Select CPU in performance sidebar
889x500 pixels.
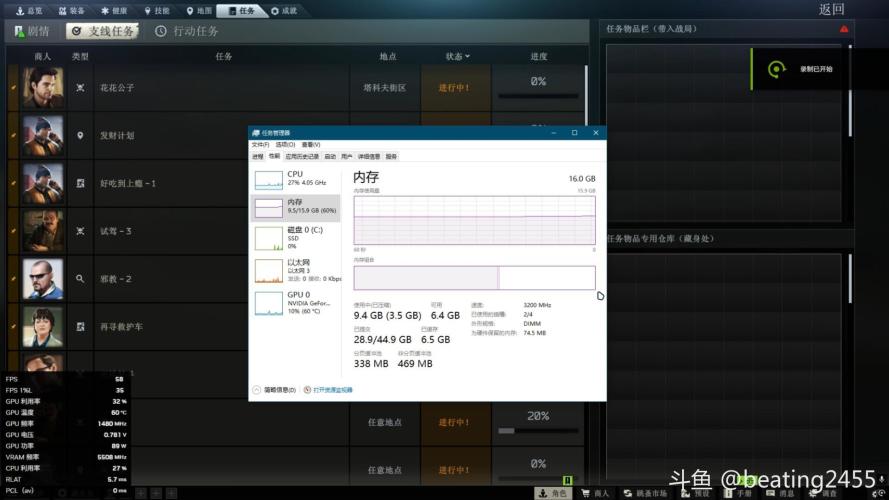(x=296, y=179)
